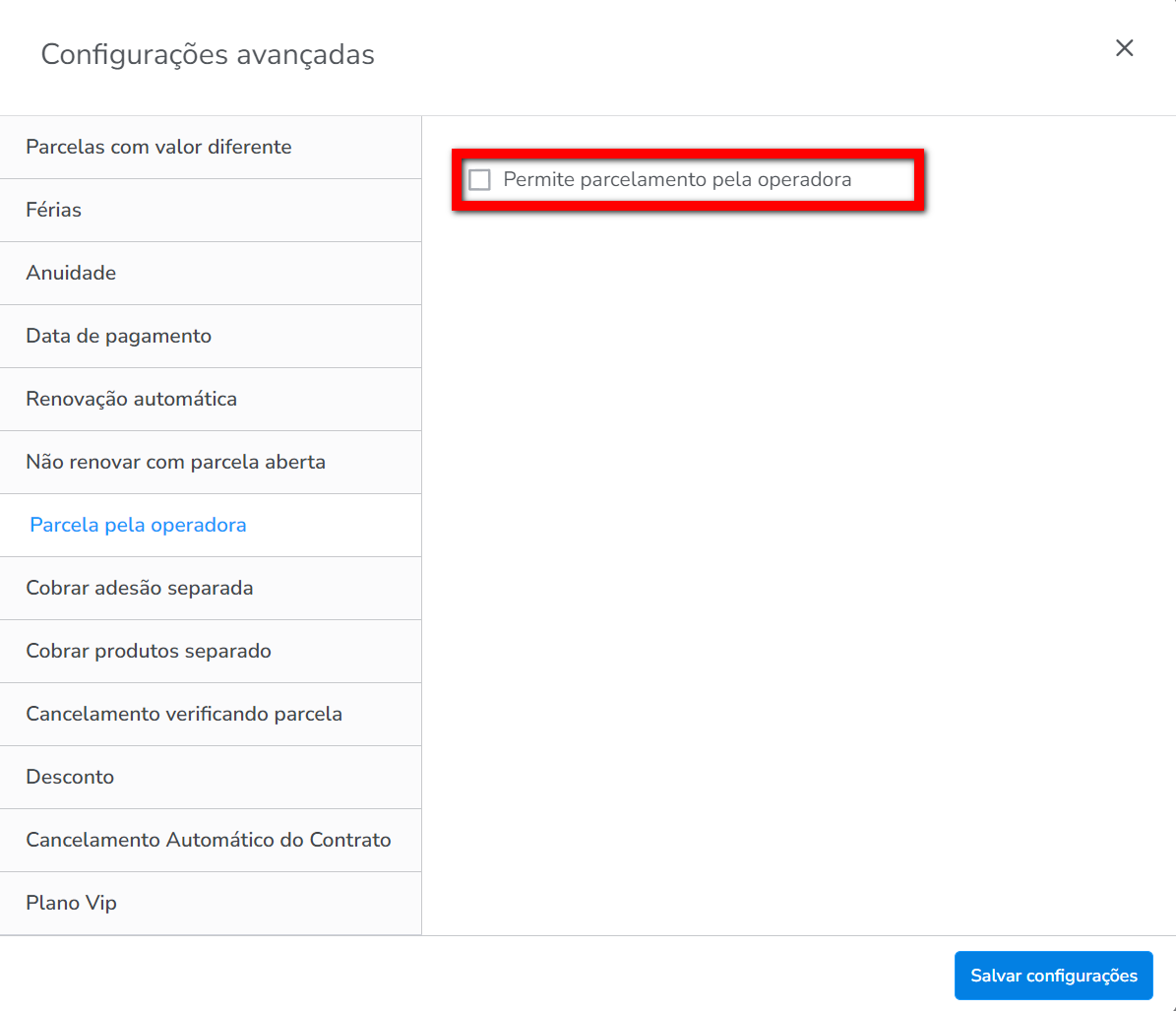Close the Configurações avançadas dialog
1176x1011 pixels.
pos(1124,48)
